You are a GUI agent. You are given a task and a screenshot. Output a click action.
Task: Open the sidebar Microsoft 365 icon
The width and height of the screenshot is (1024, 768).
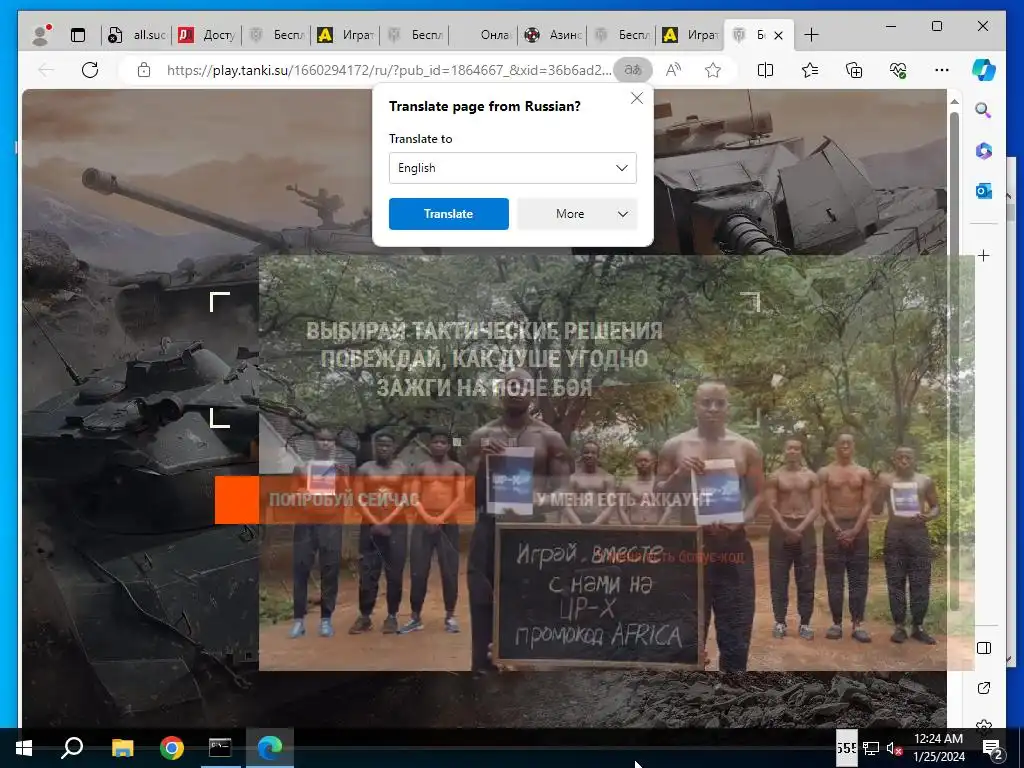(984, 151)
